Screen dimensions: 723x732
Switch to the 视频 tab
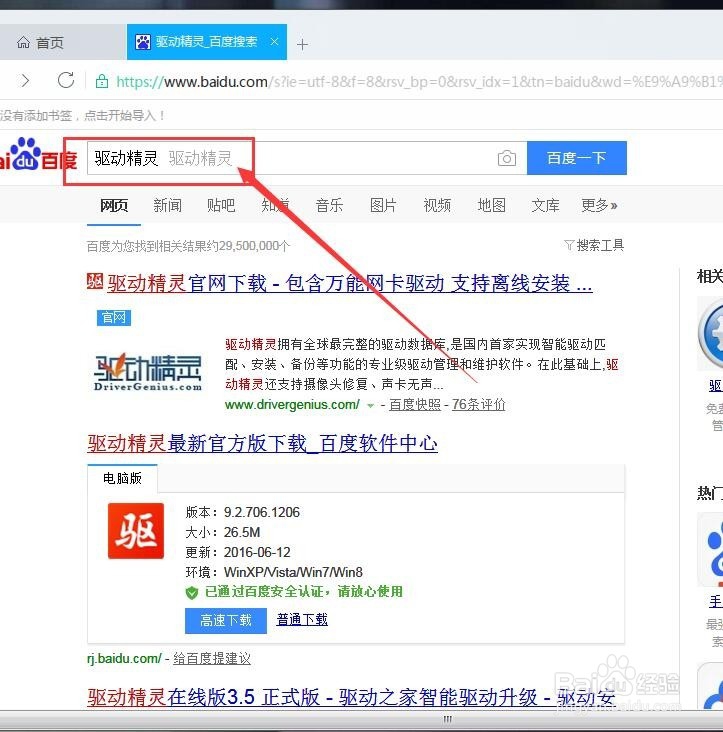[x=437, y=205]
